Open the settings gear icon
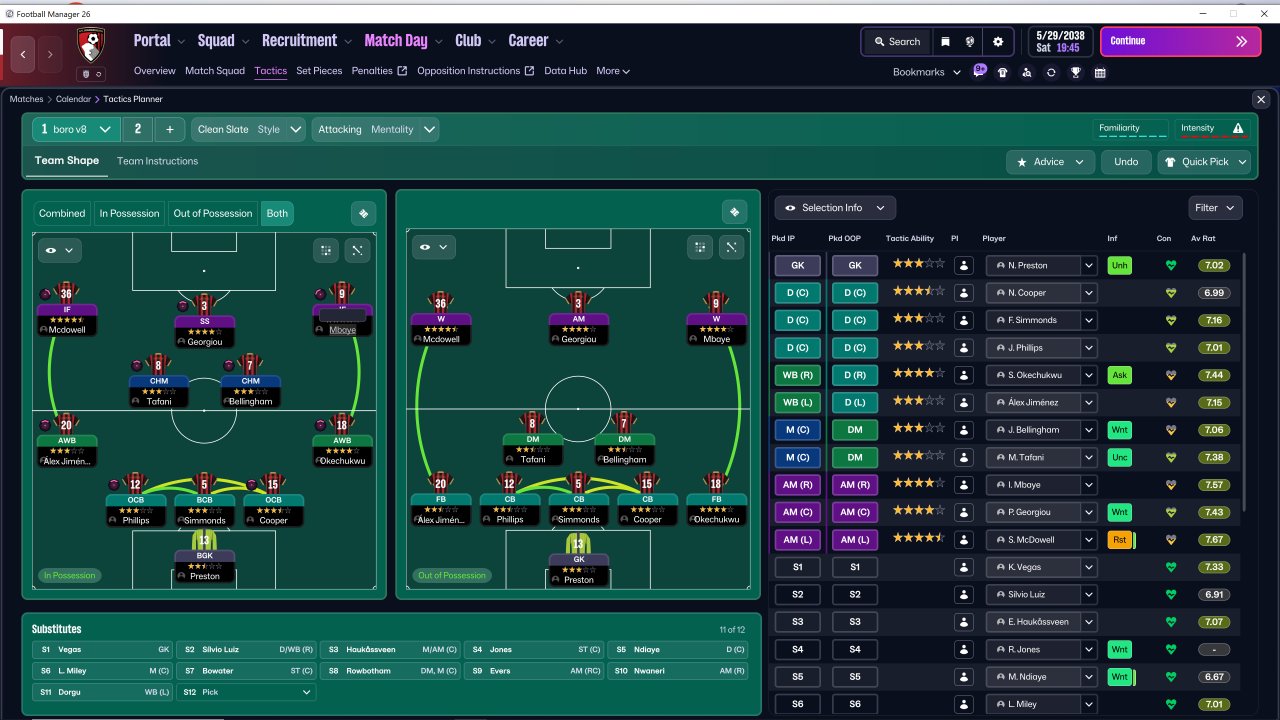 coord(998,42)
